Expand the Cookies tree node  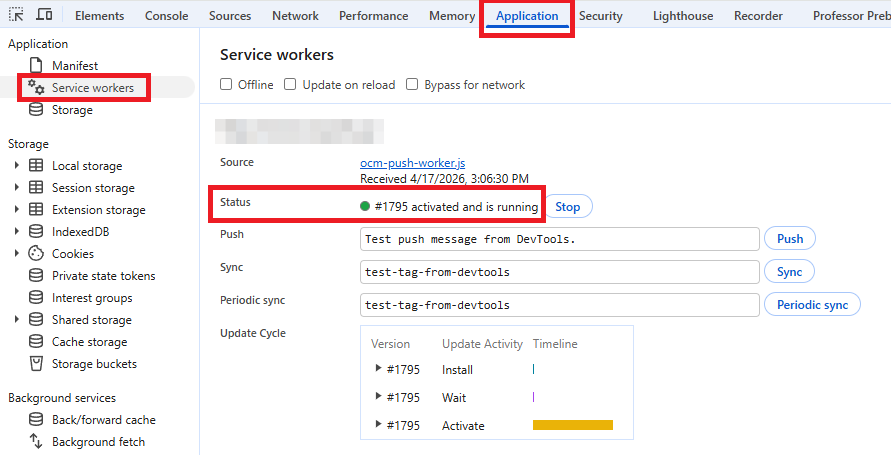pos(16,253)
